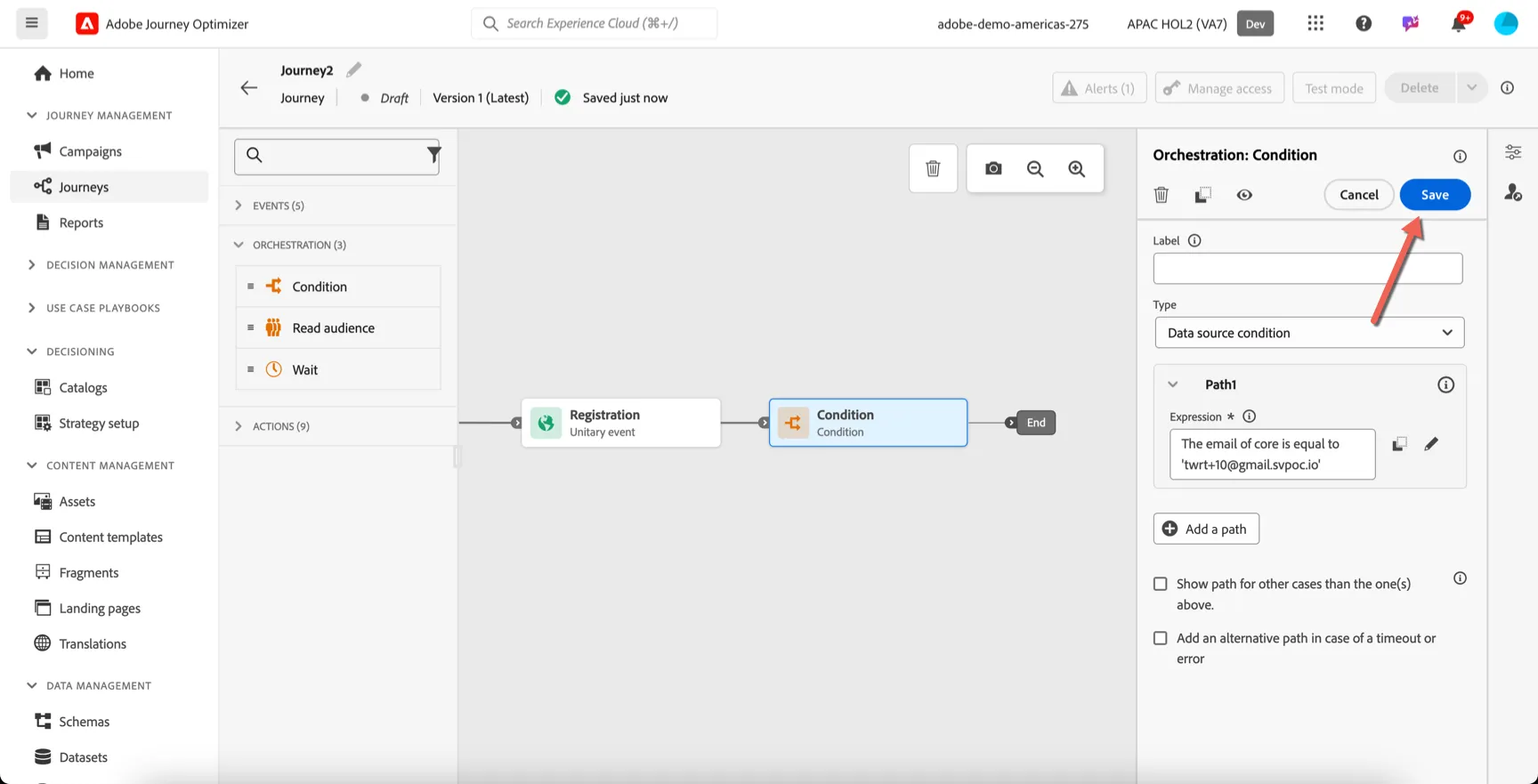Expand the Decision Management section
The image size is (1538, 784).
[x=32, y=264]
